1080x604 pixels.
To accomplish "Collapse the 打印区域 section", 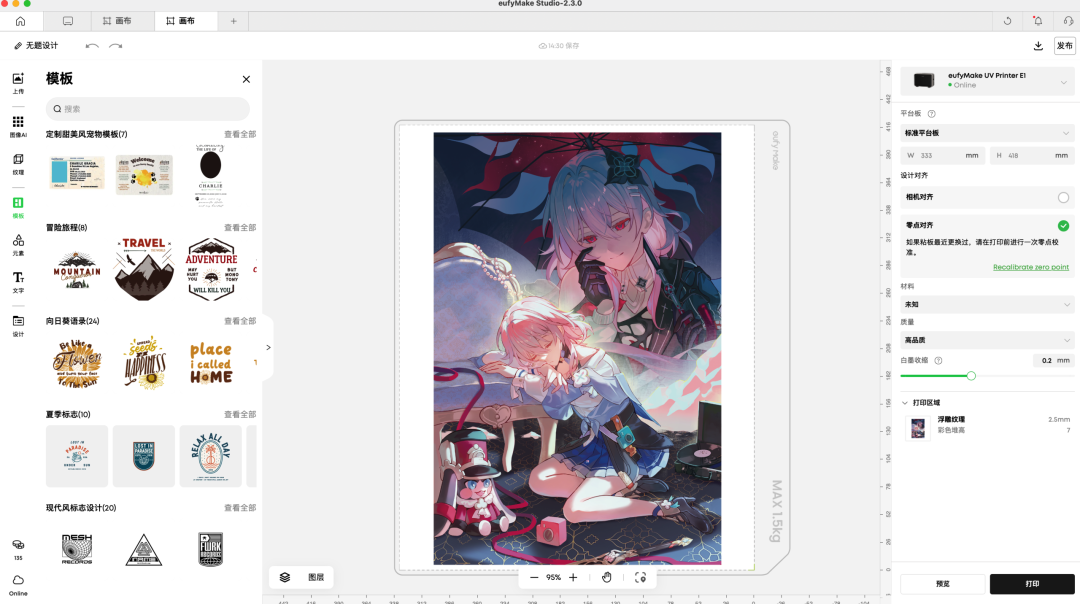I will (x=906, y=402).
